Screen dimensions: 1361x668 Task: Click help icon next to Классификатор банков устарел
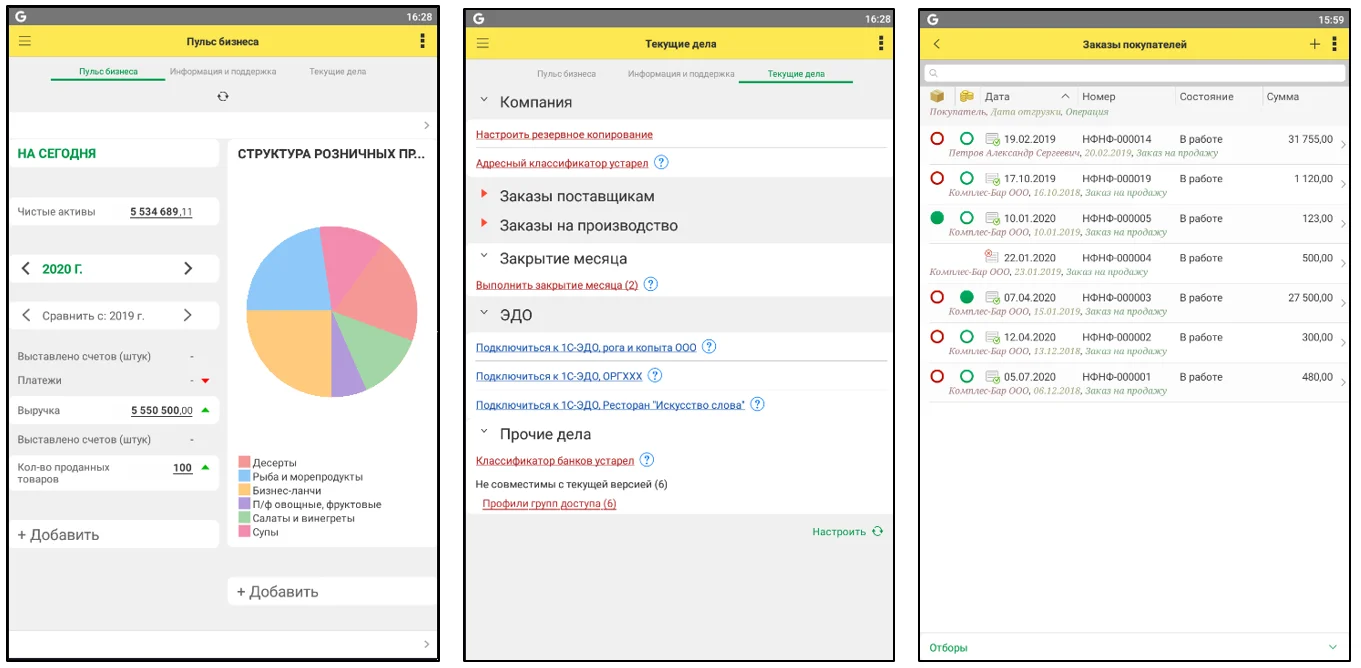[647, 460]
